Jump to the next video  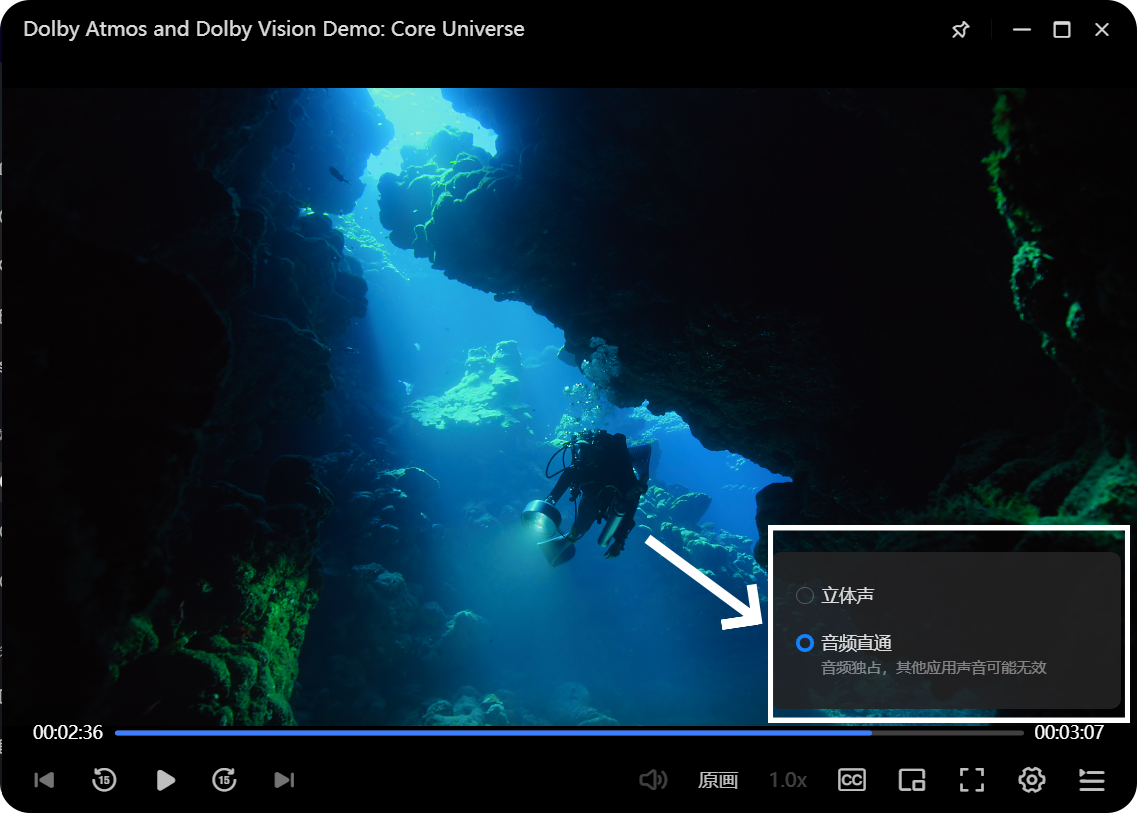click(284, 780)
